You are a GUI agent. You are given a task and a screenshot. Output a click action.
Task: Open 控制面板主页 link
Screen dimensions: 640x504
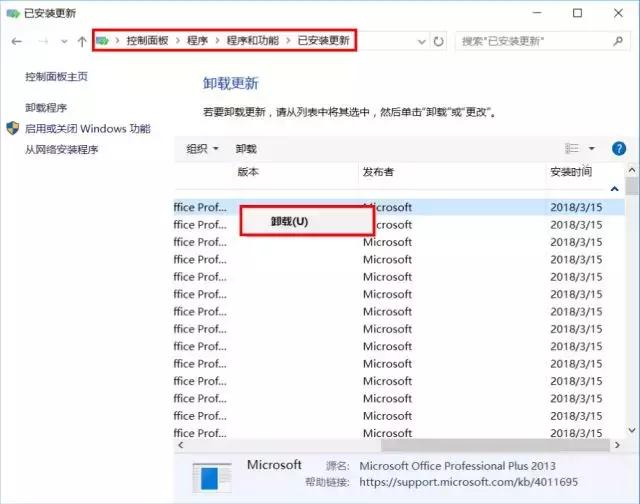click(56, 76)
